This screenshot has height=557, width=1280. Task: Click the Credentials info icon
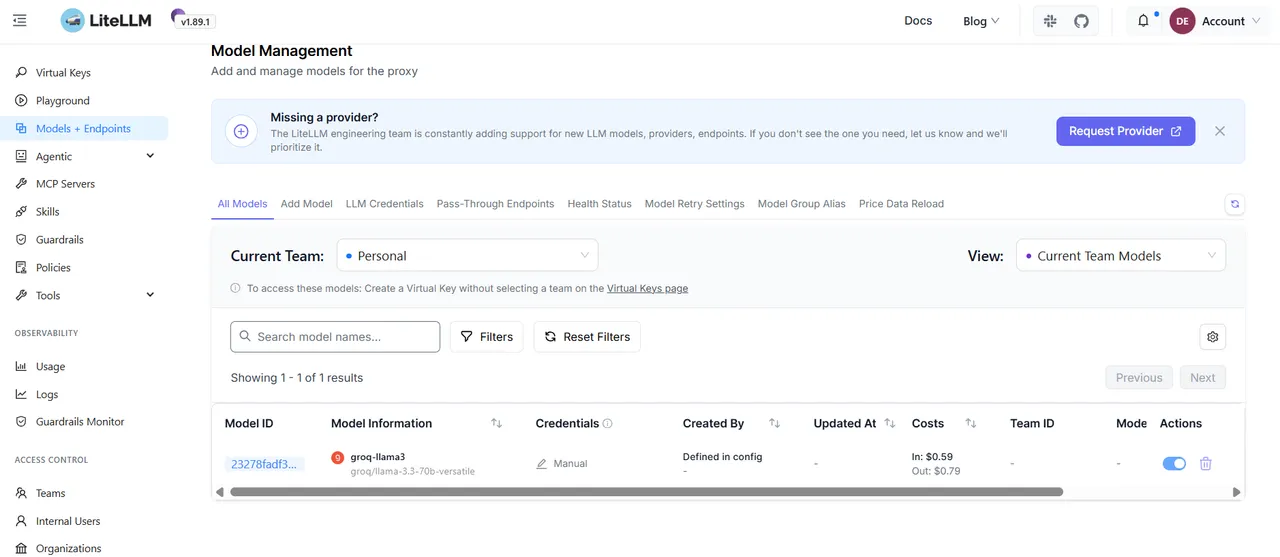(x=607, y=424)
